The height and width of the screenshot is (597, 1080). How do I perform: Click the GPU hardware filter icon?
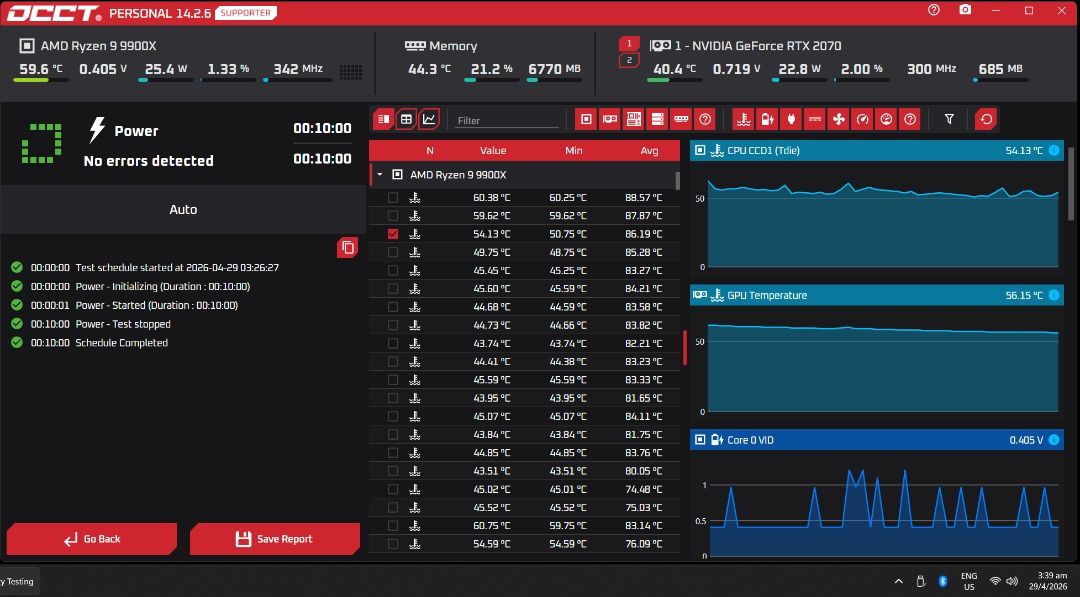609,119
